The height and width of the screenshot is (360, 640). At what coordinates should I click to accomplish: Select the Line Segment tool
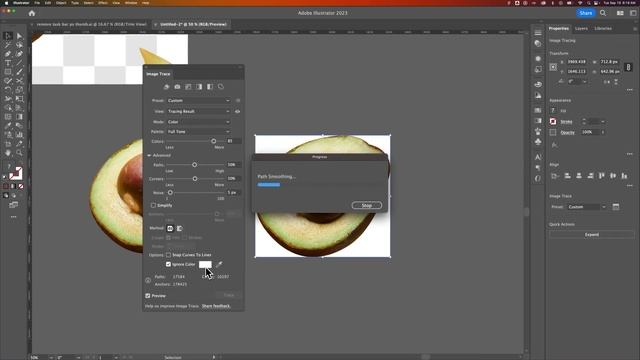[19, 63]
